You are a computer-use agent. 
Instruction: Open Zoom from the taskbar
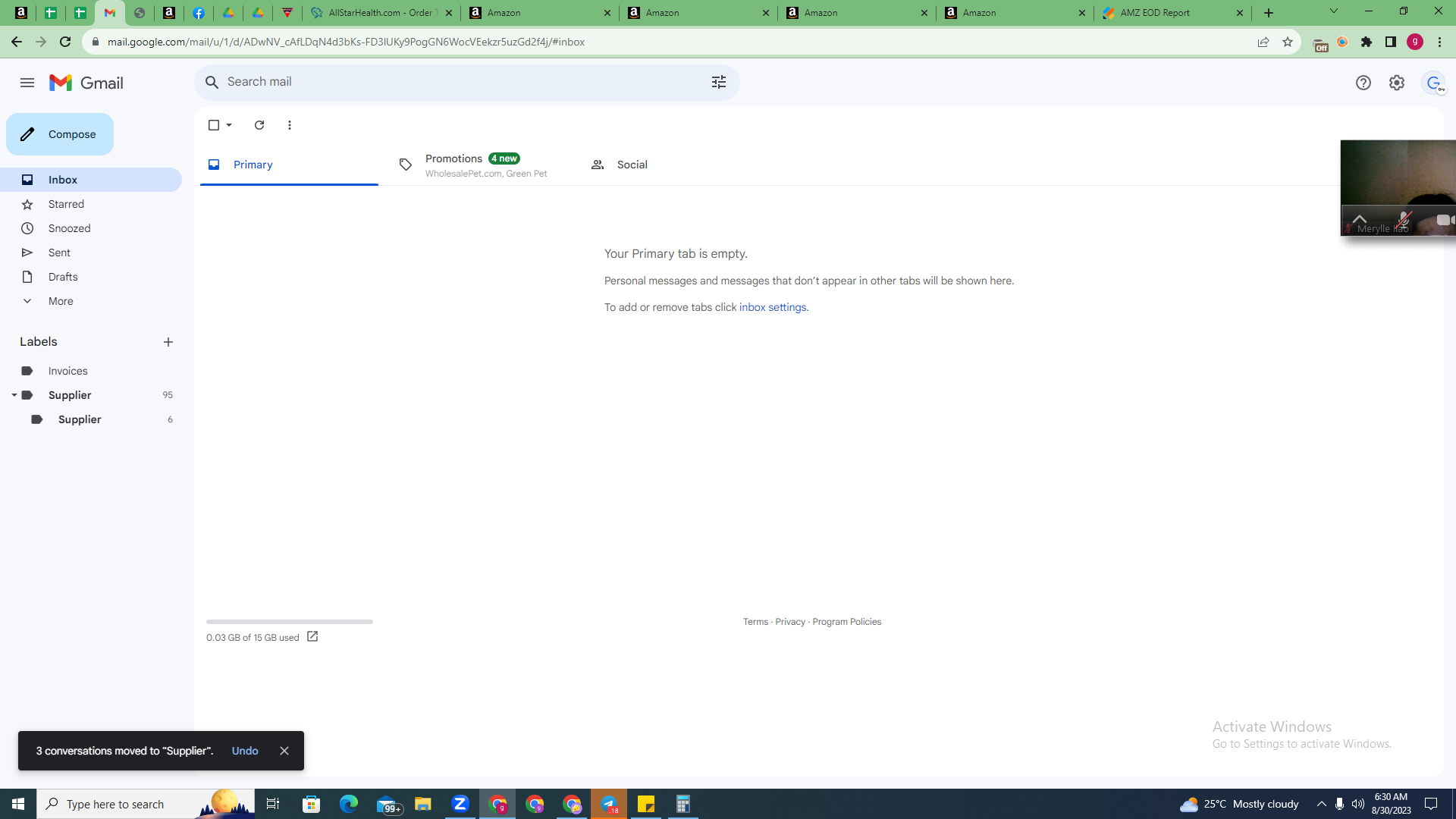460,804
